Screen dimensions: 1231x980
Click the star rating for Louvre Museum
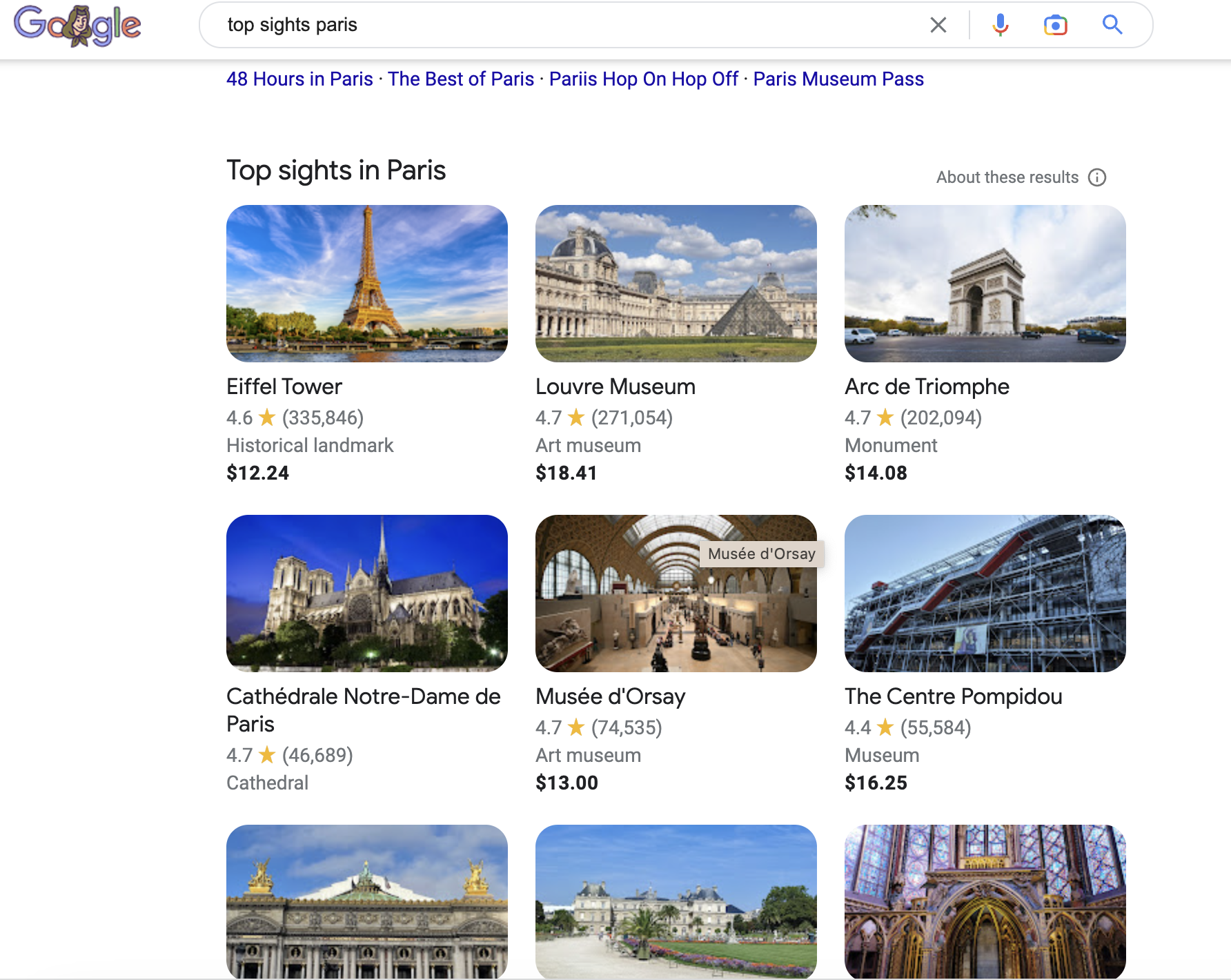tap(576, 418)
